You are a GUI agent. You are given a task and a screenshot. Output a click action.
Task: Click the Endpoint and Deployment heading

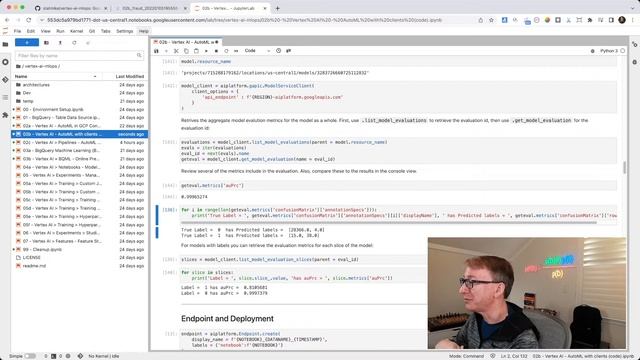click(x=227, y=318)
